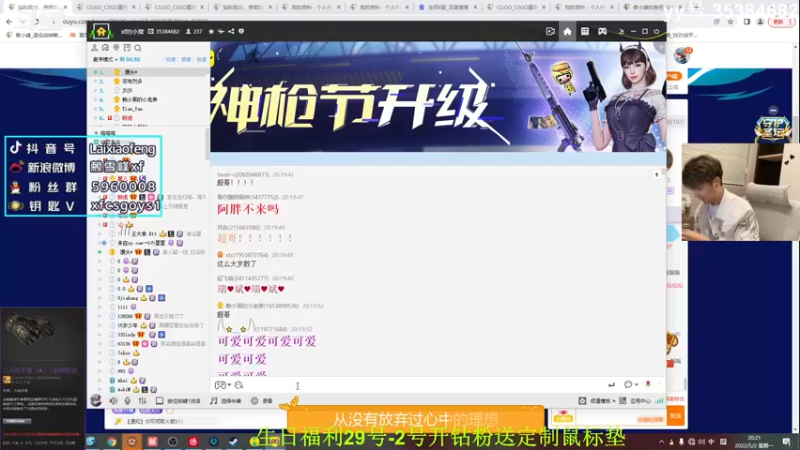Click the 阿胖不来吗 chat message

248,210
